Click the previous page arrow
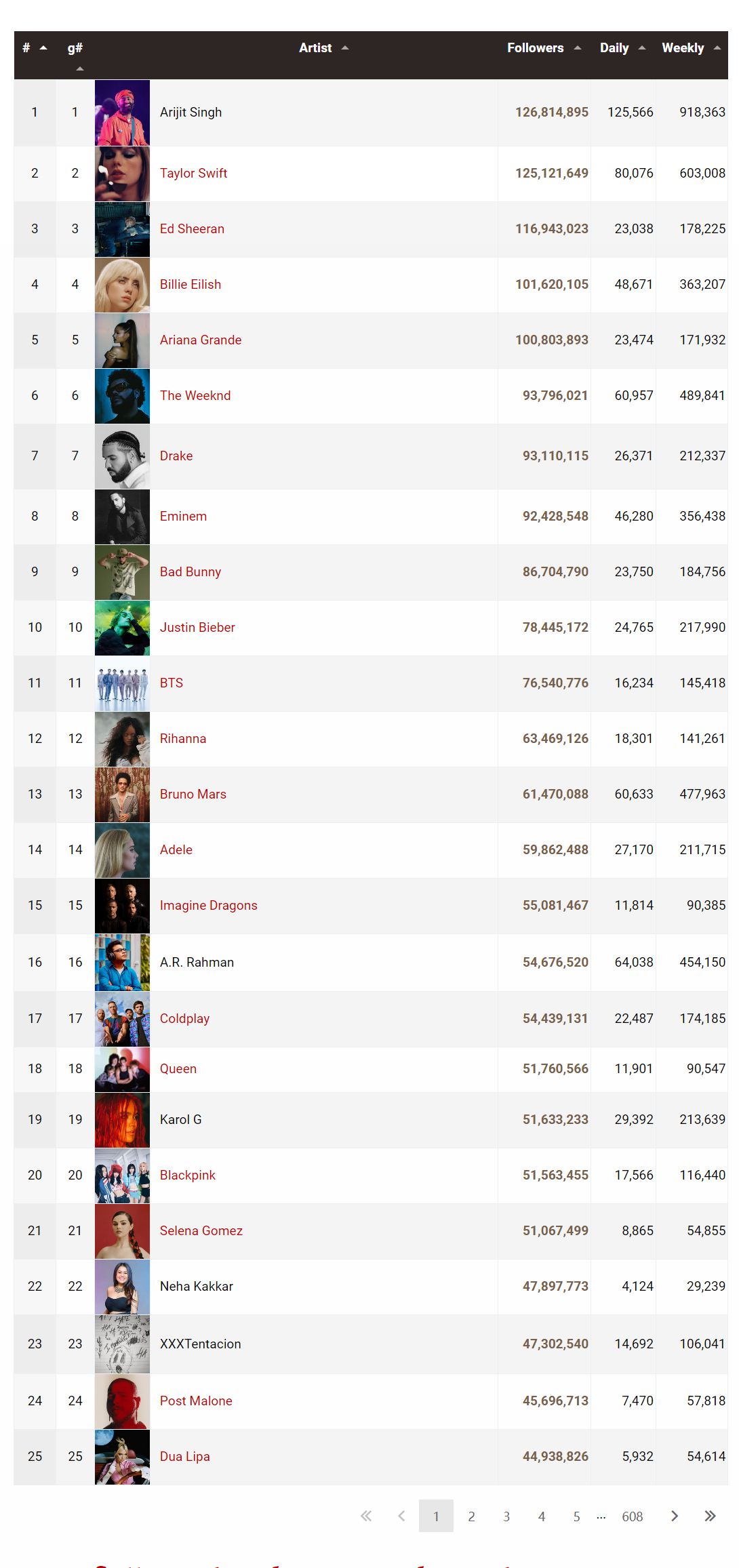The image size is (739, 1568). click(401, 1516)
